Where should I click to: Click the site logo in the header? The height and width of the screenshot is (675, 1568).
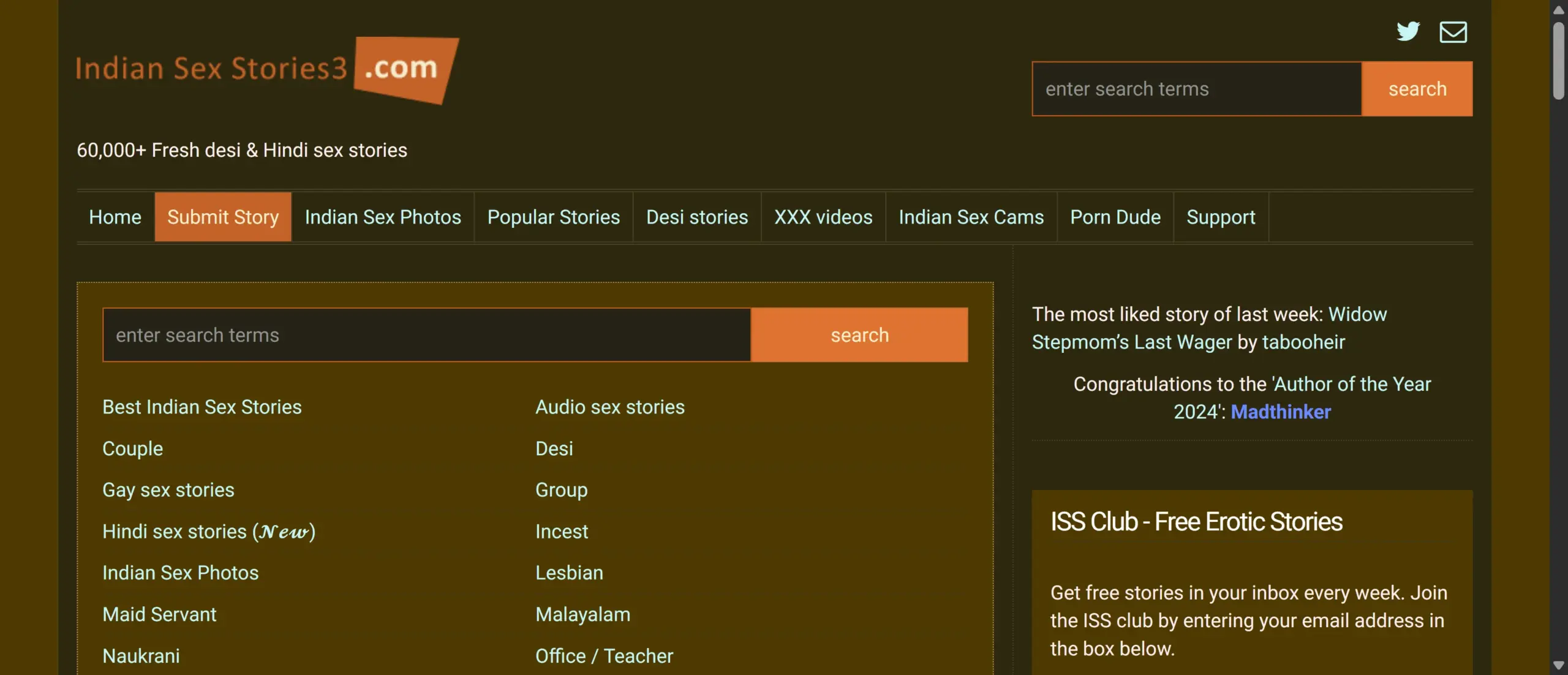coord(267,70)
